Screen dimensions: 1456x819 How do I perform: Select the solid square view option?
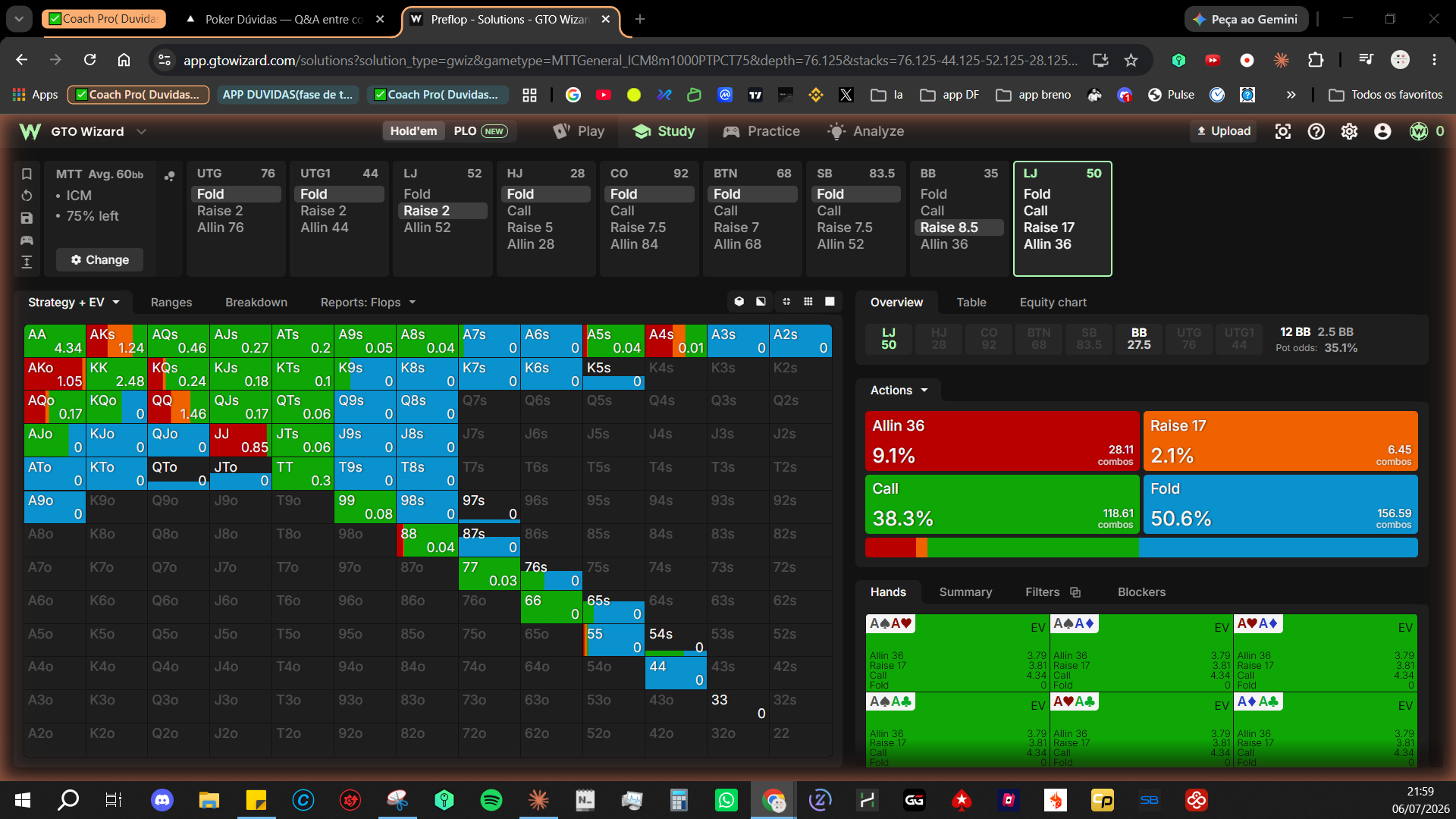tap(830, 302)
